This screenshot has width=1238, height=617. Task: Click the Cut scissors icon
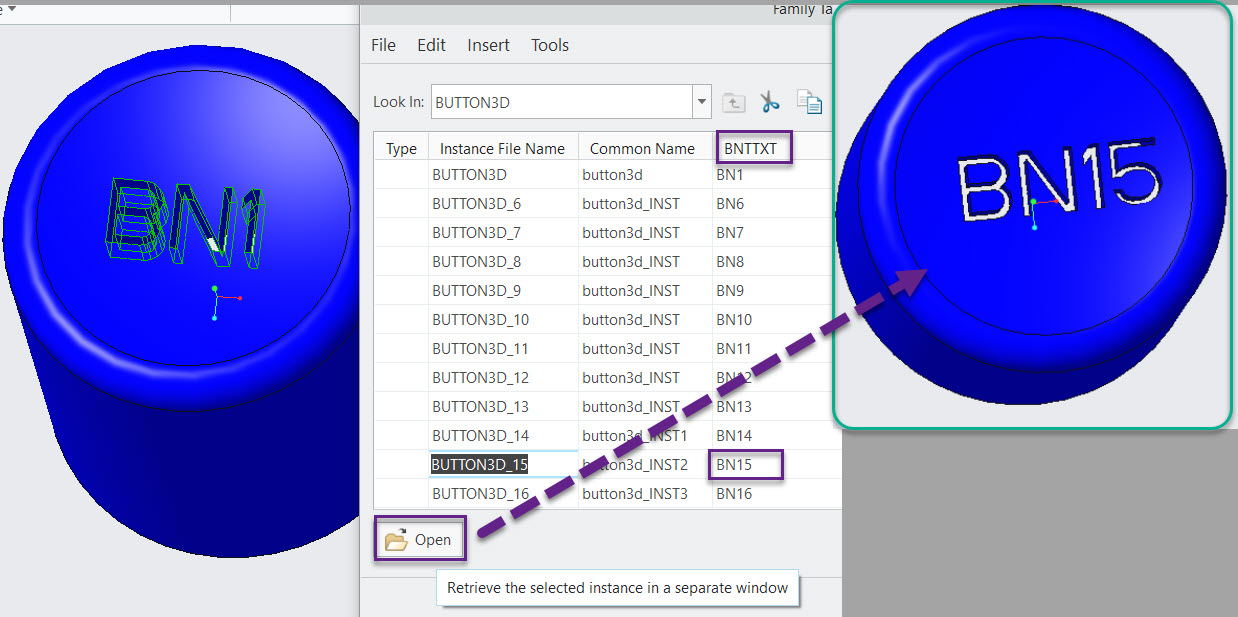(770, 101)
